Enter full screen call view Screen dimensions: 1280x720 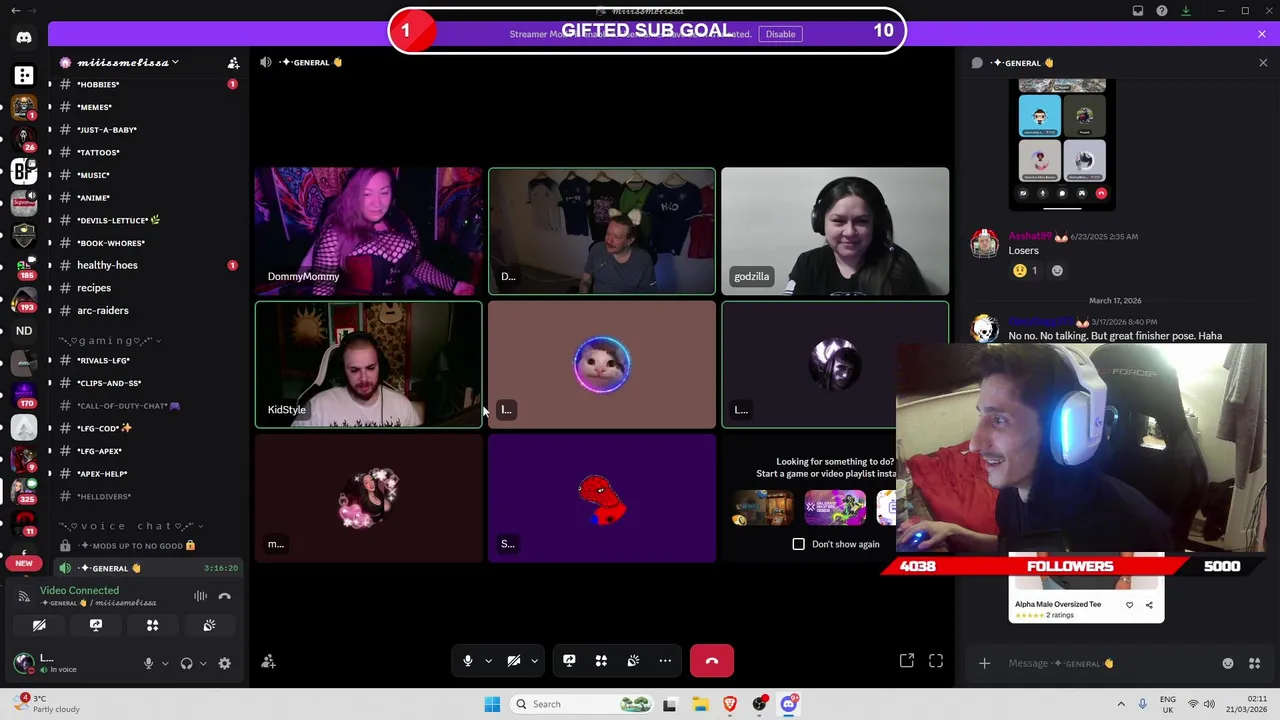[936, 661]
